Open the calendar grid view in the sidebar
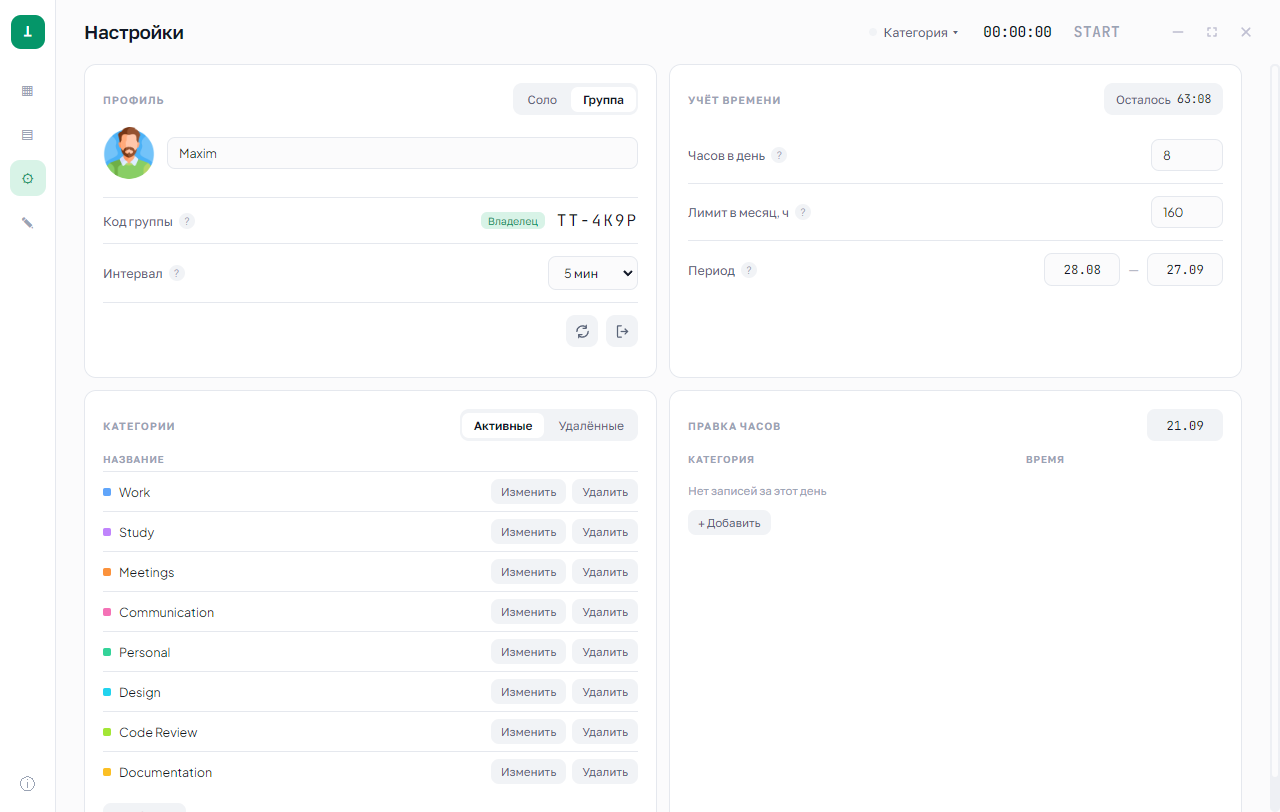The image size is (1280, 812). (x=28, y=90)
